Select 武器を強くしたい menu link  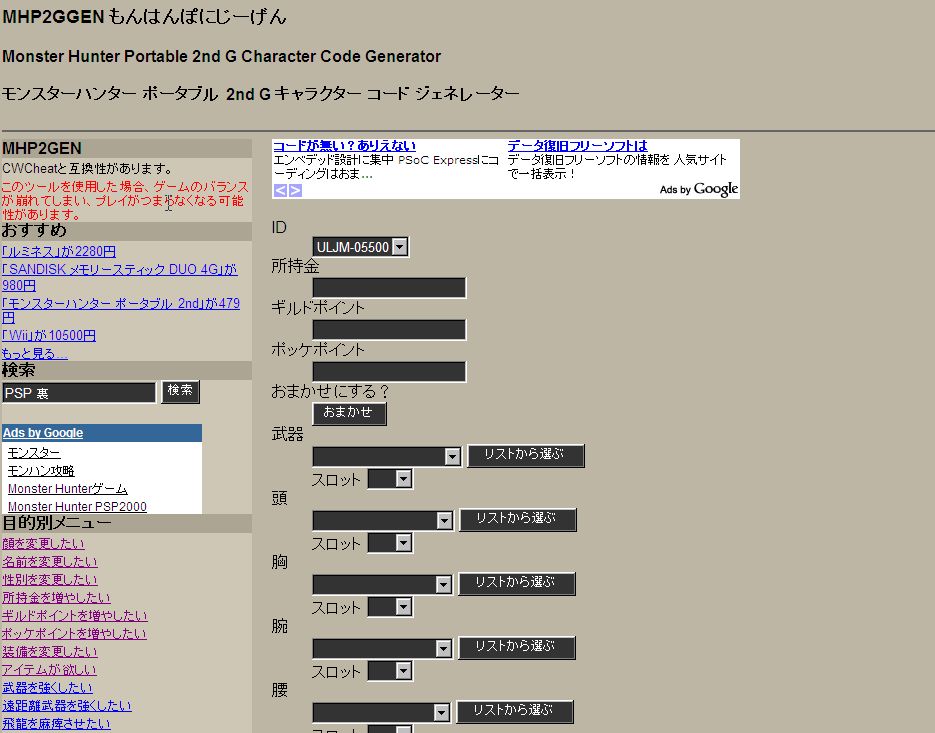(47, 688)
